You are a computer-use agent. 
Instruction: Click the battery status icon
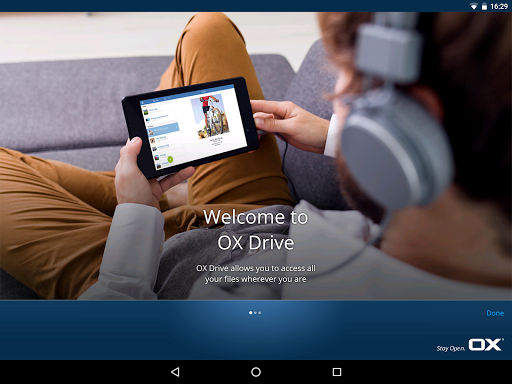point(484,6)
